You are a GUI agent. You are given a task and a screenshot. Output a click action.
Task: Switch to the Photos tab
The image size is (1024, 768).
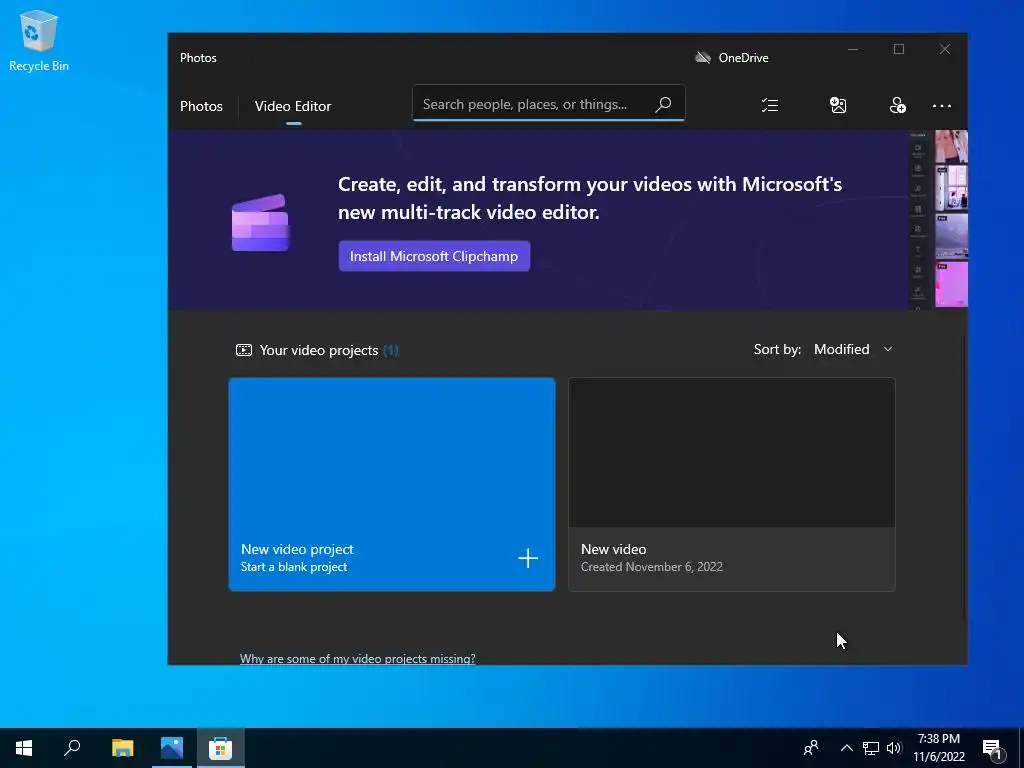(x=201, y=106)
